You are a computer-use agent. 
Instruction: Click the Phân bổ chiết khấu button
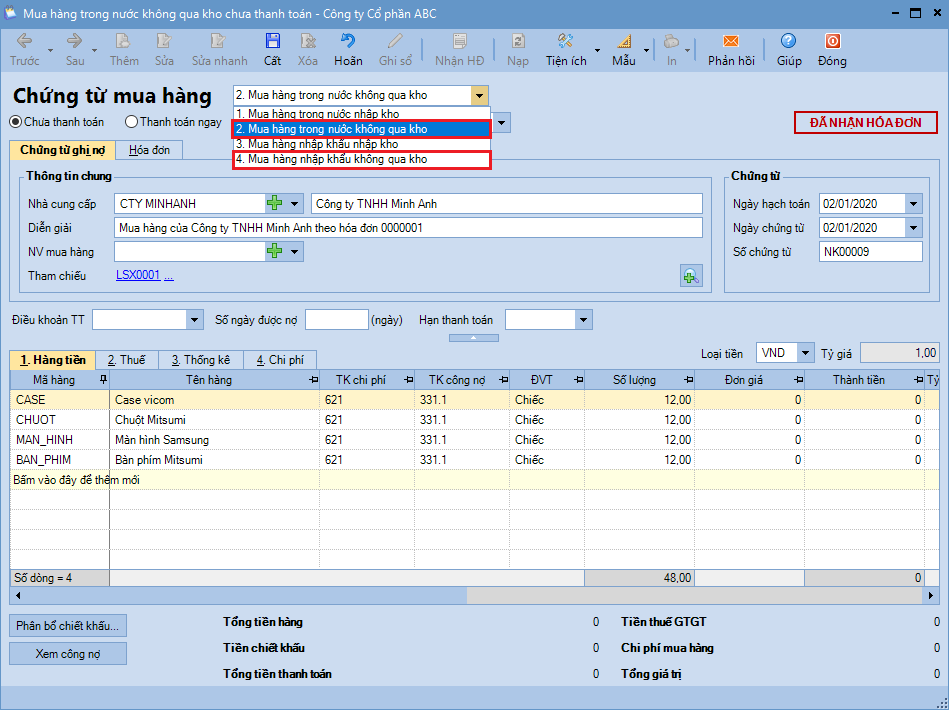tap(68, 626)
